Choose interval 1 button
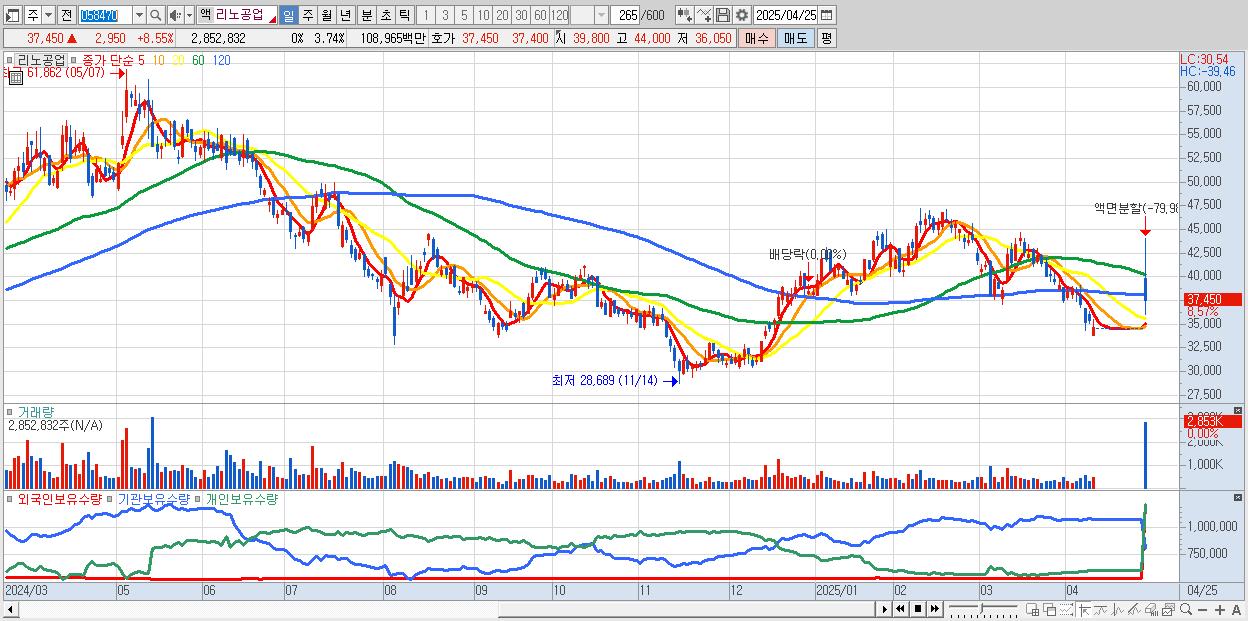This screenshot has width=1248, height=621. (426, 15)
